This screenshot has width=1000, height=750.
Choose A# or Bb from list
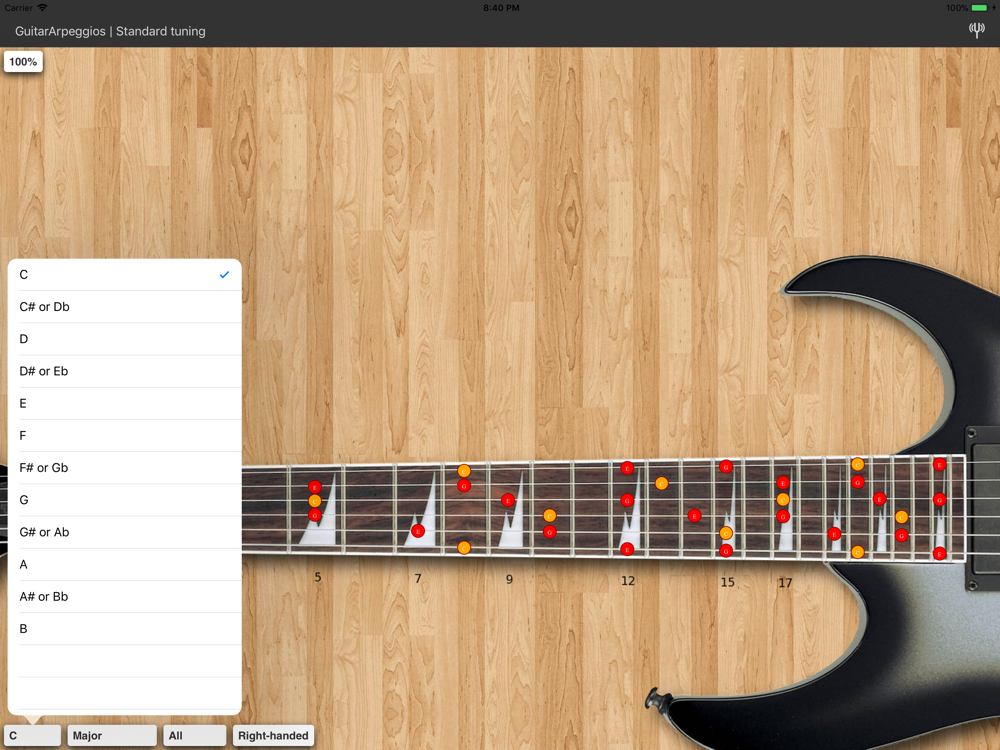[x=124, y=597]
